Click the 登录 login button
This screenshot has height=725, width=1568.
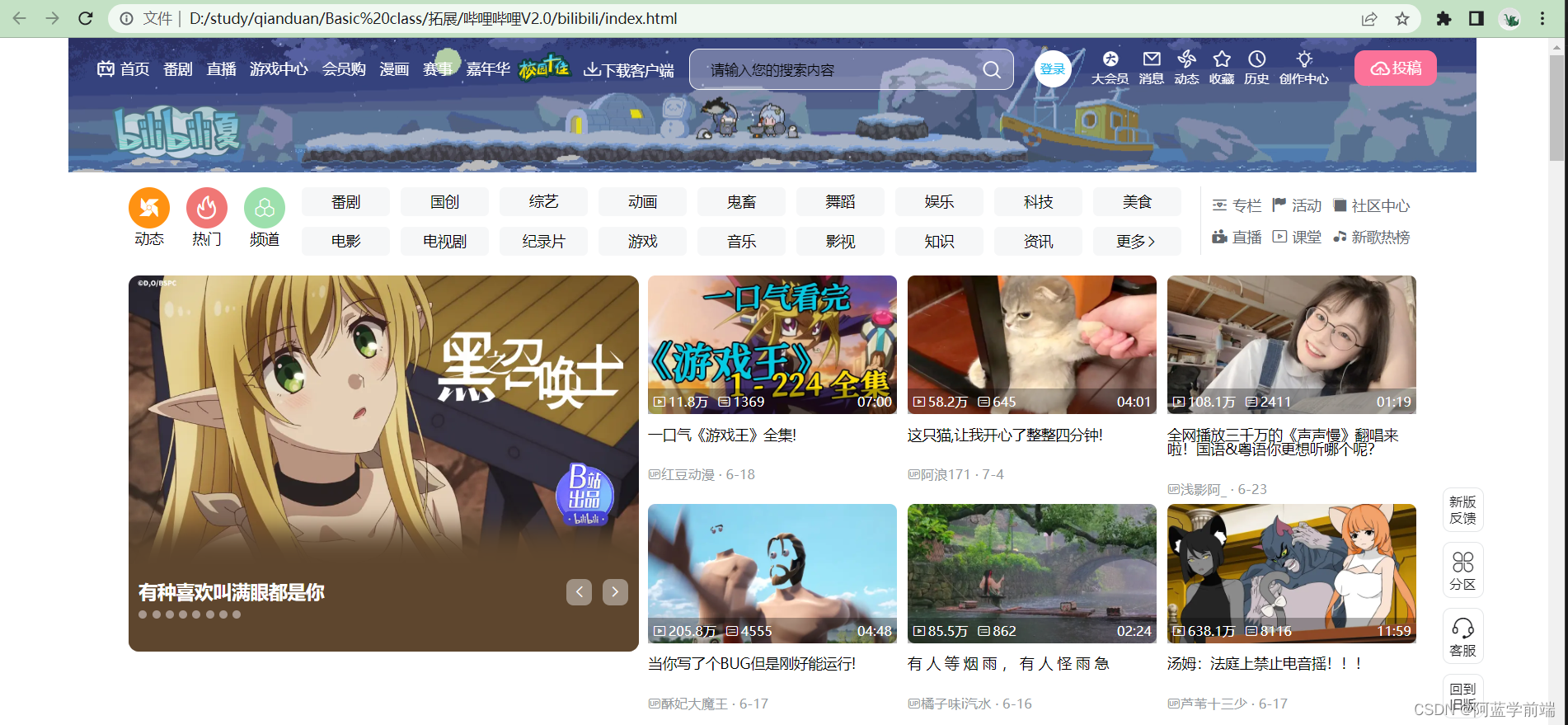[x=1053, y=68]
